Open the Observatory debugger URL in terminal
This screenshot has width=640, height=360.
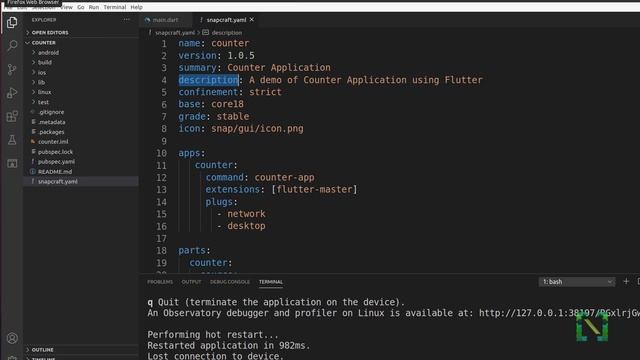coord(559,313)
